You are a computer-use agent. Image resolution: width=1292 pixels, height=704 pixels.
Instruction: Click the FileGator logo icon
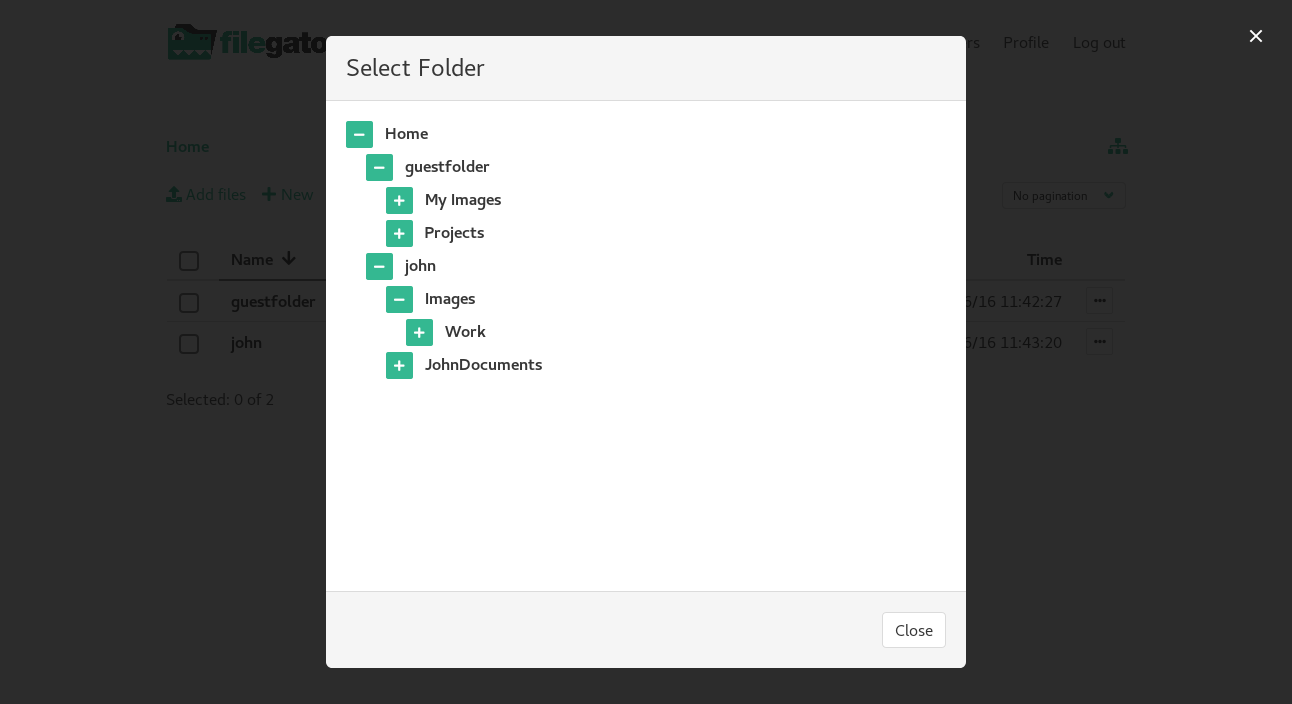(191, 41)
